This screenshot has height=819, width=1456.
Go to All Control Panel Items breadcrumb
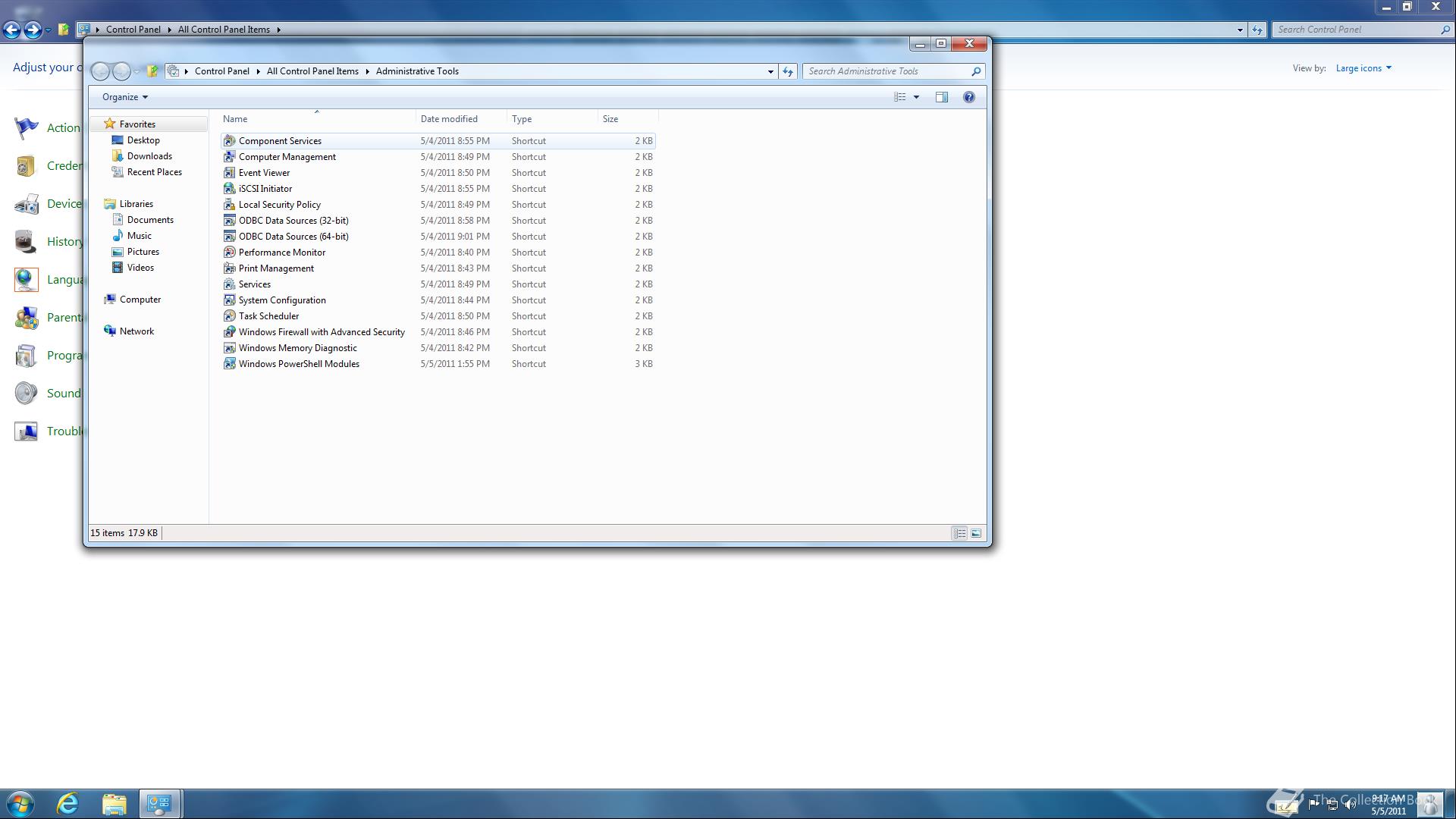point(312,71)
